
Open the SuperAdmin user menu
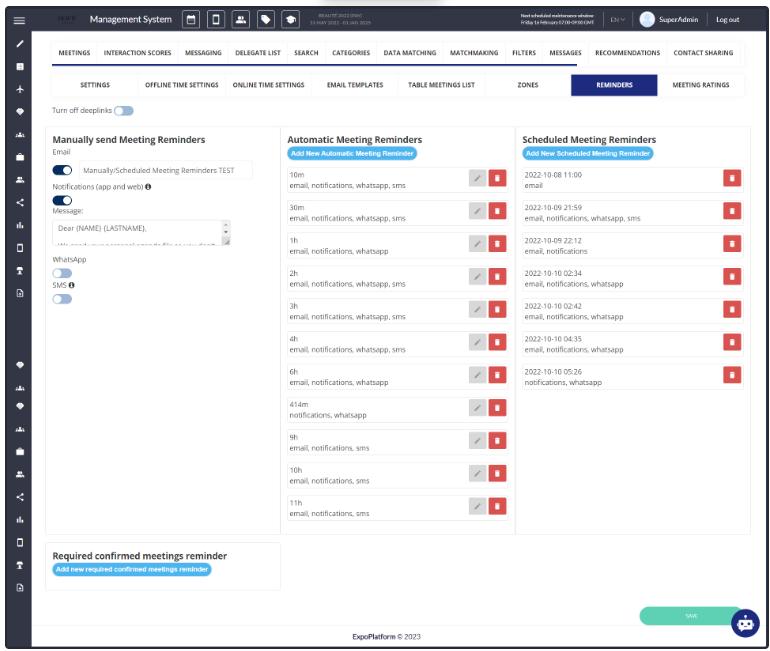(669, 19)
